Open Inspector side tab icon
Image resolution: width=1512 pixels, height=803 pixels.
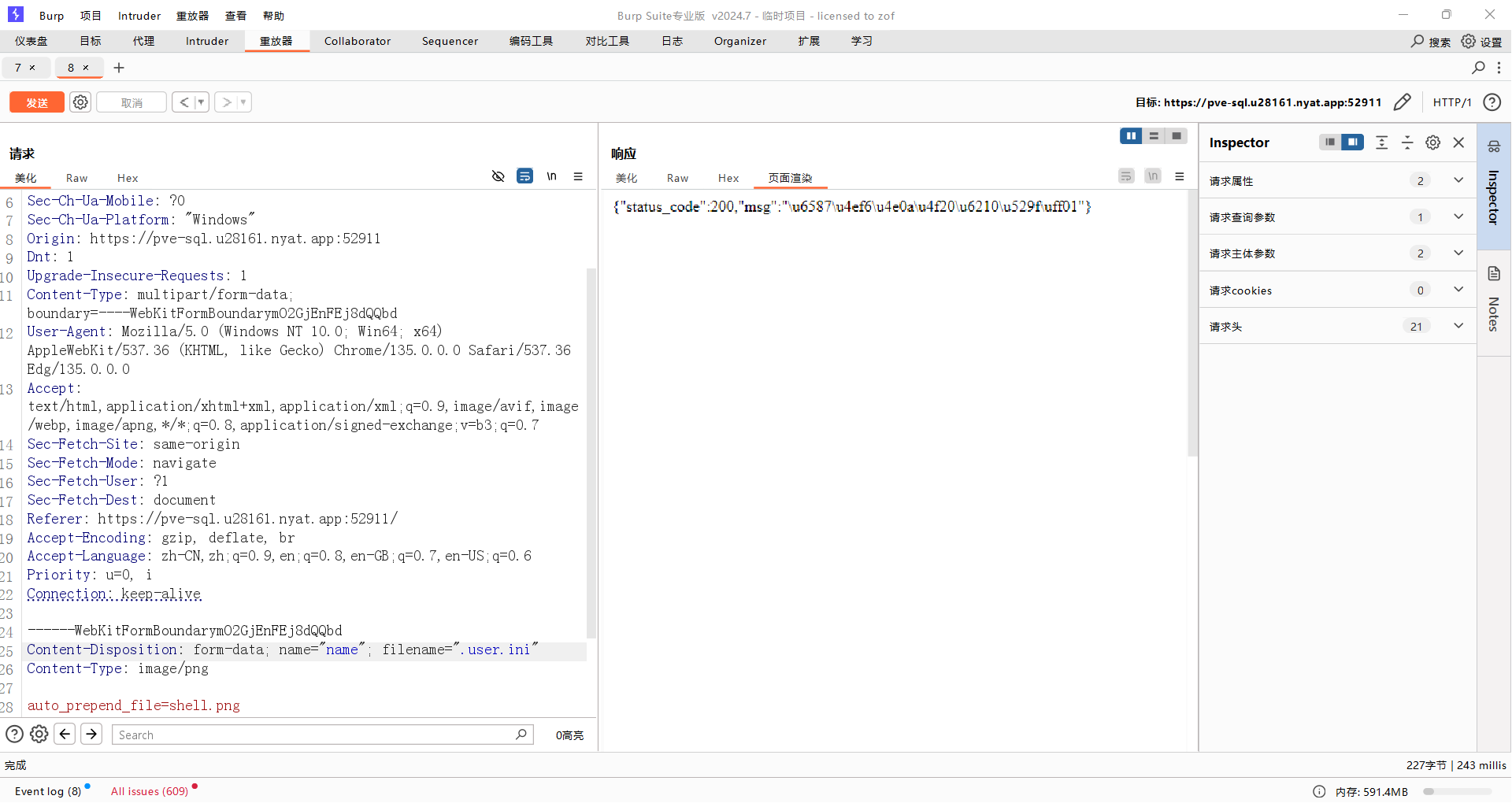[x=1494, y=146]
